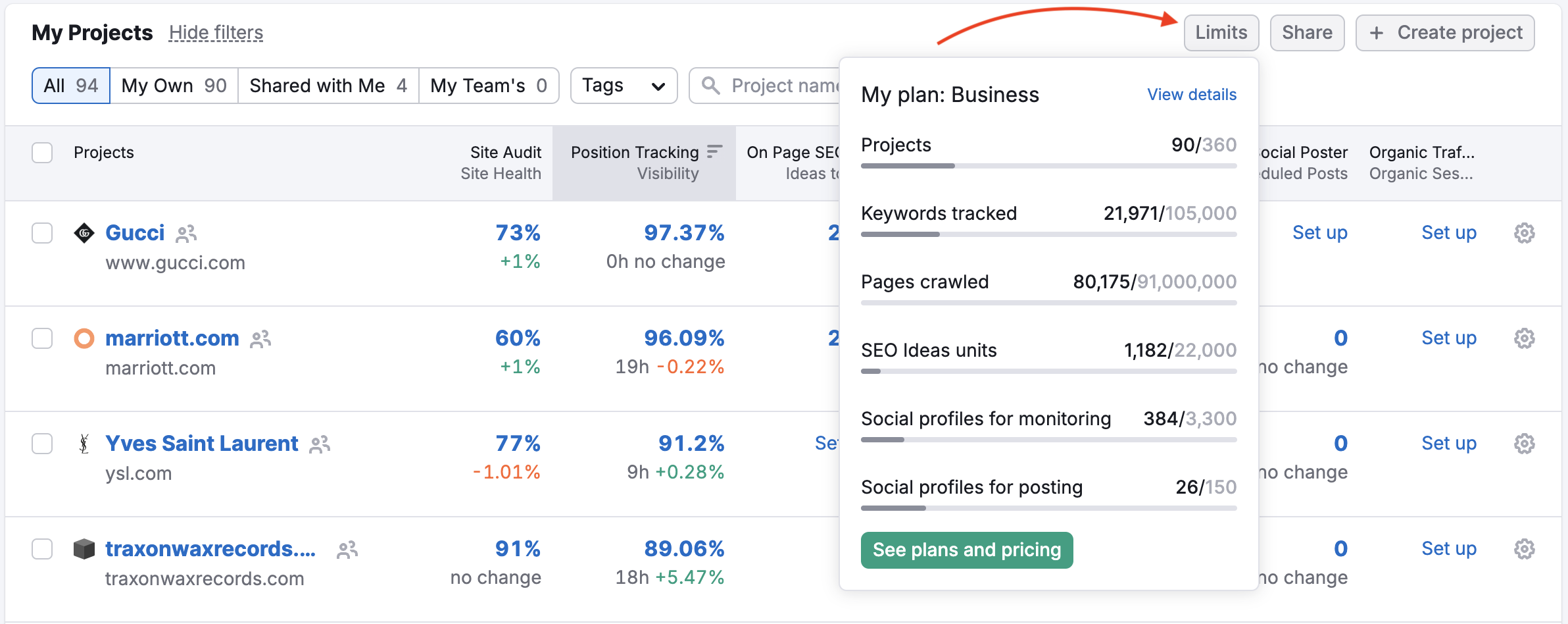Viewport: 1568px width, 624px height.
Task: Switch to the All 94 filter tab
Action: tap(71, 86)
